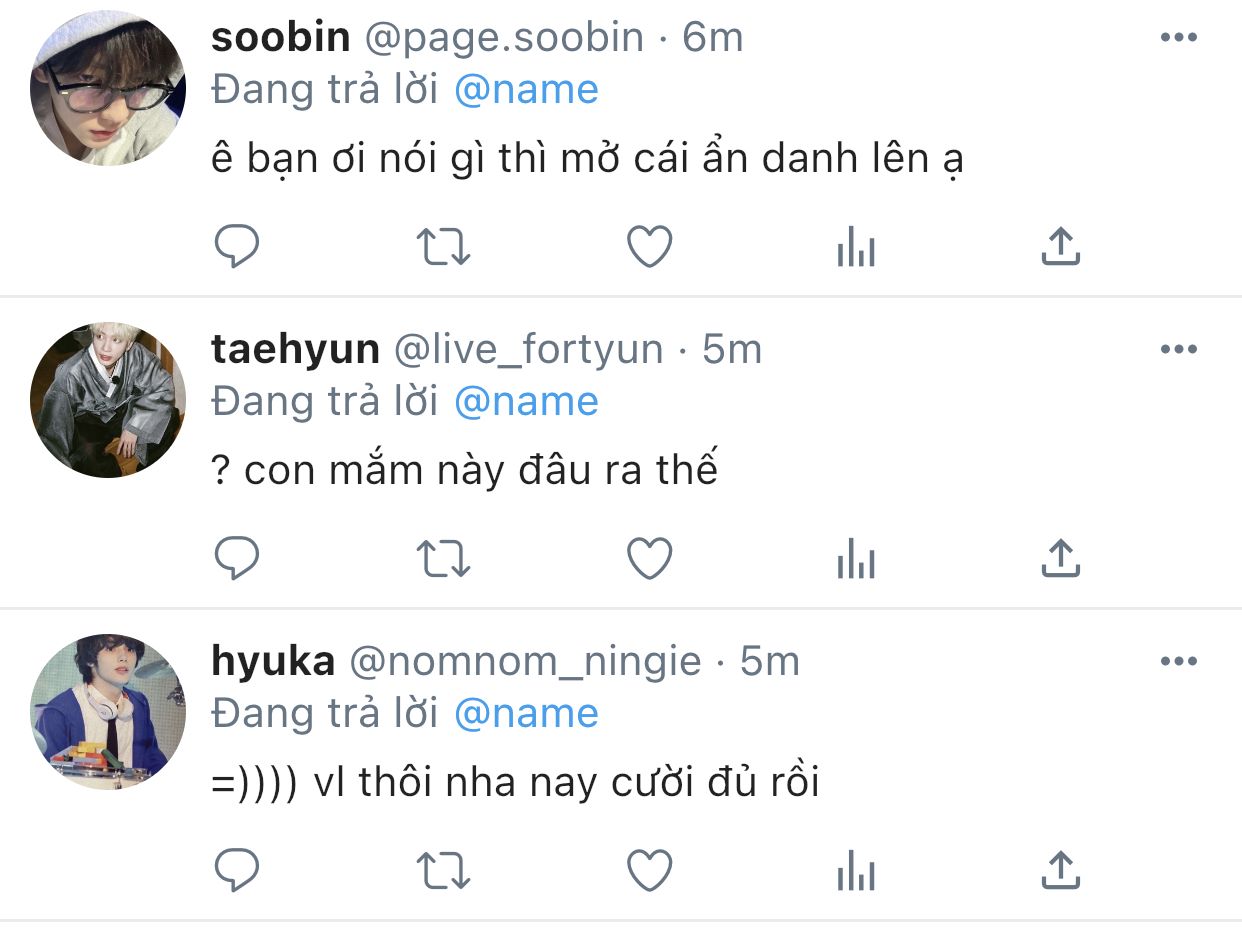The height and width of the screenshot is (932, 1242).
Task: Retweet taehyun's reply
Action: pyautogui.click(x=442, y=558)
